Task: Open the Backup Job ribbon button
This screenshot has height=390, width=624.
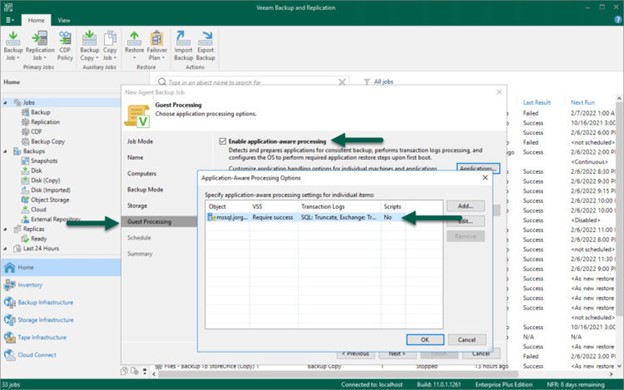Action: (x=13, y=46)
